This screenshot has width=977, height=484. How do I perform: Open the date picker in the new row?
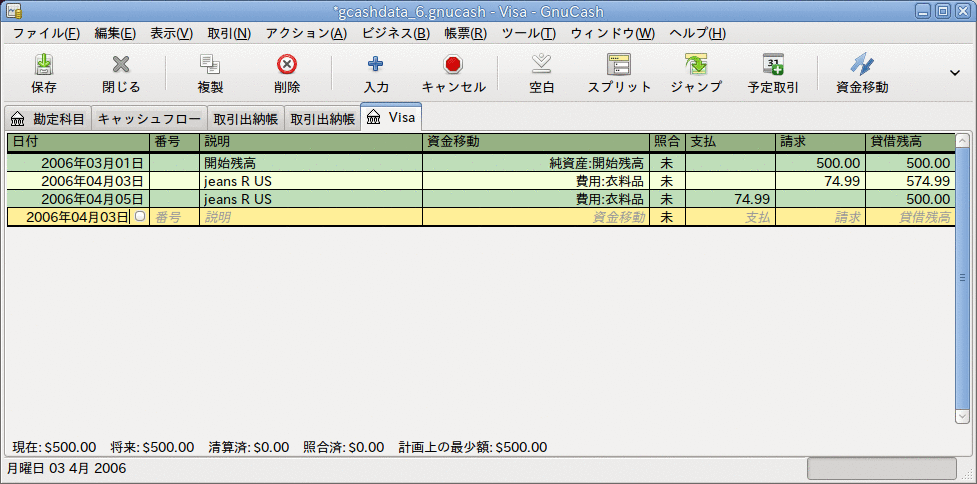click(141, 217)
